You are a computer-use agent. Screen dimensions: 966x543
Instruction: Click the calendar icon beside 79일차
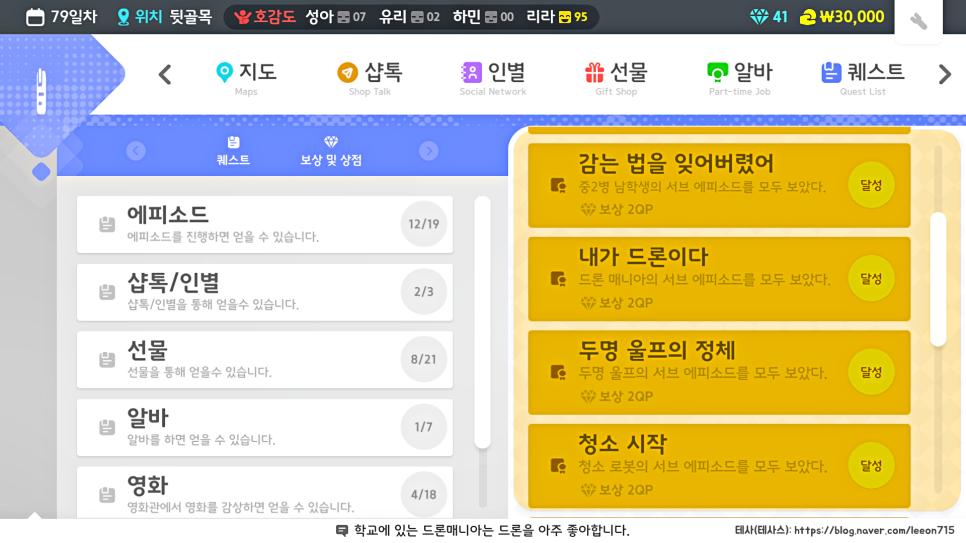pyautogui.click(x=35, y=17)
